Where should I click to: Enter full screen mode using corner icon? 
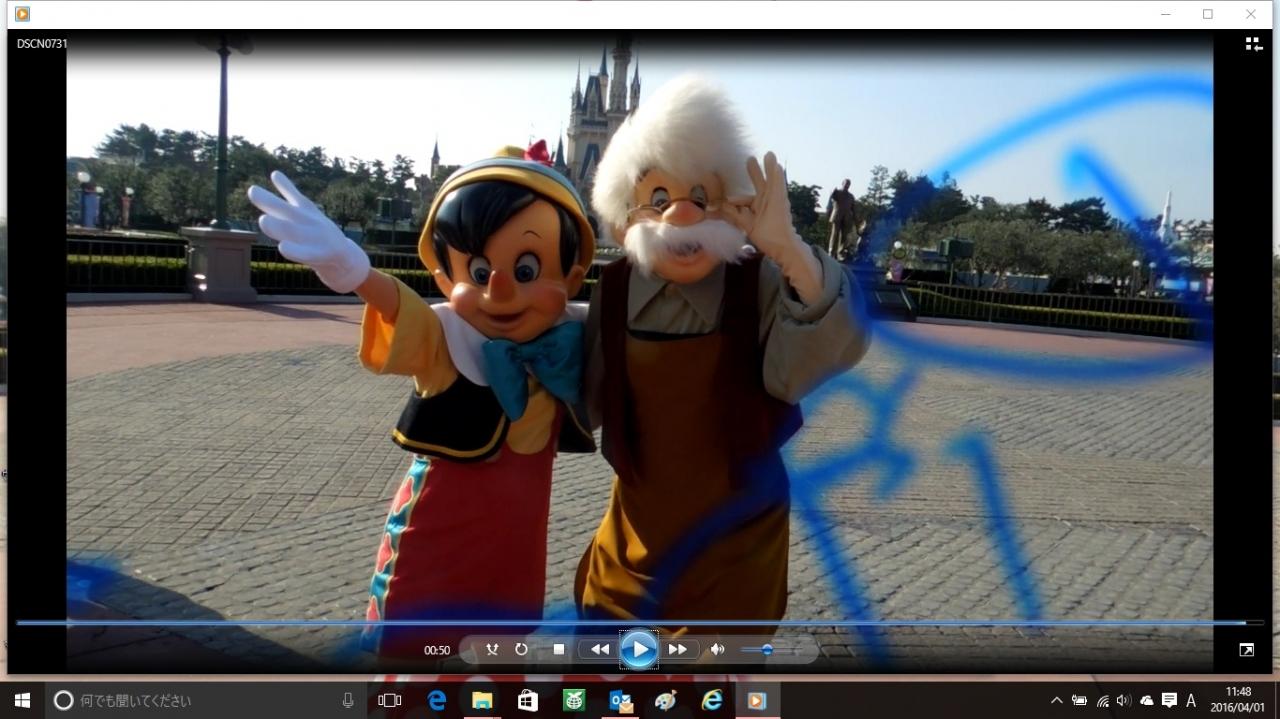tap(1246, 650)
